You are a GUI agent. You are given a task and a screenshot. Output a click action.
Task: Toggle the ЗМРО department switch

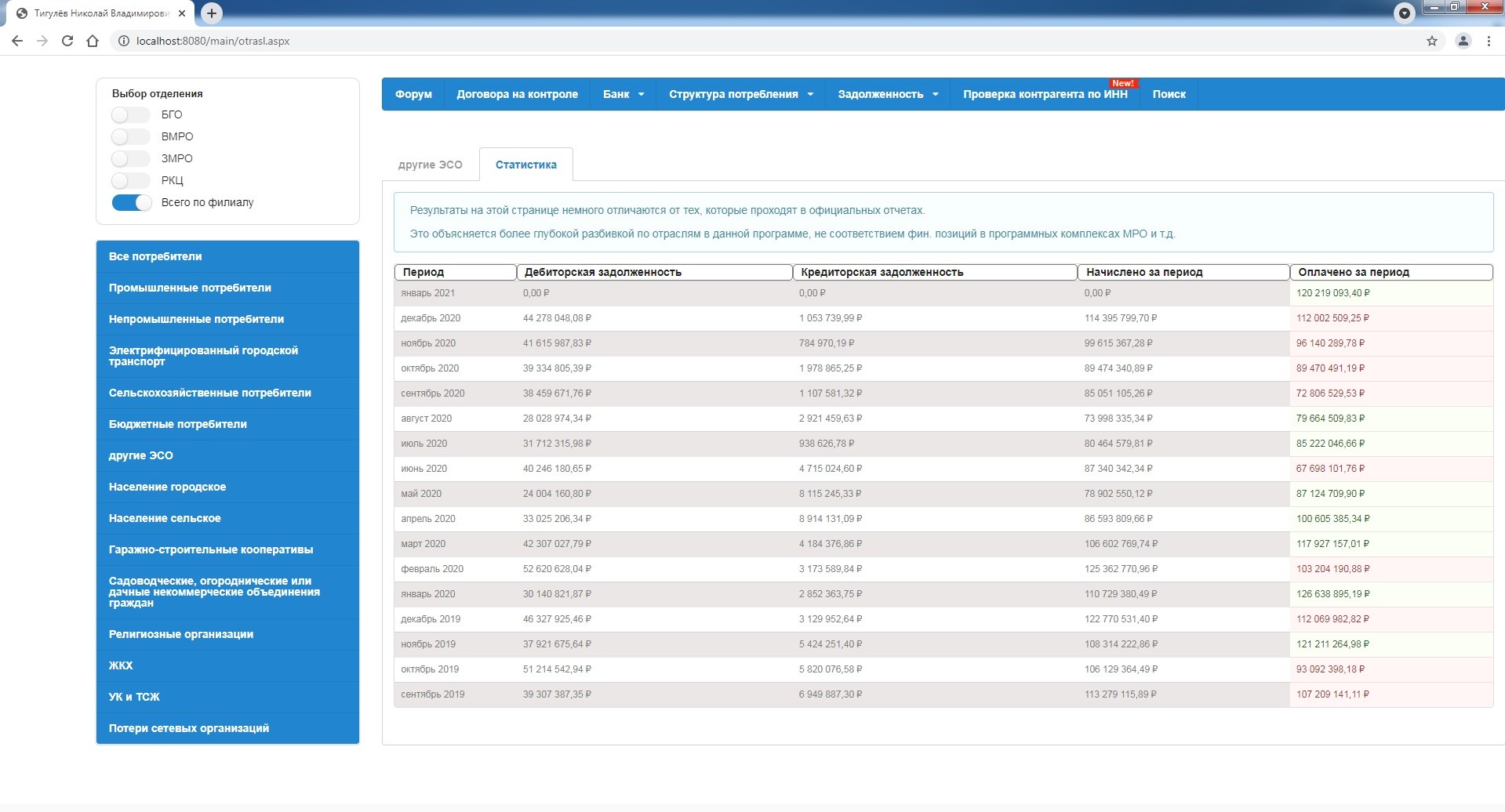coord(130,158)
